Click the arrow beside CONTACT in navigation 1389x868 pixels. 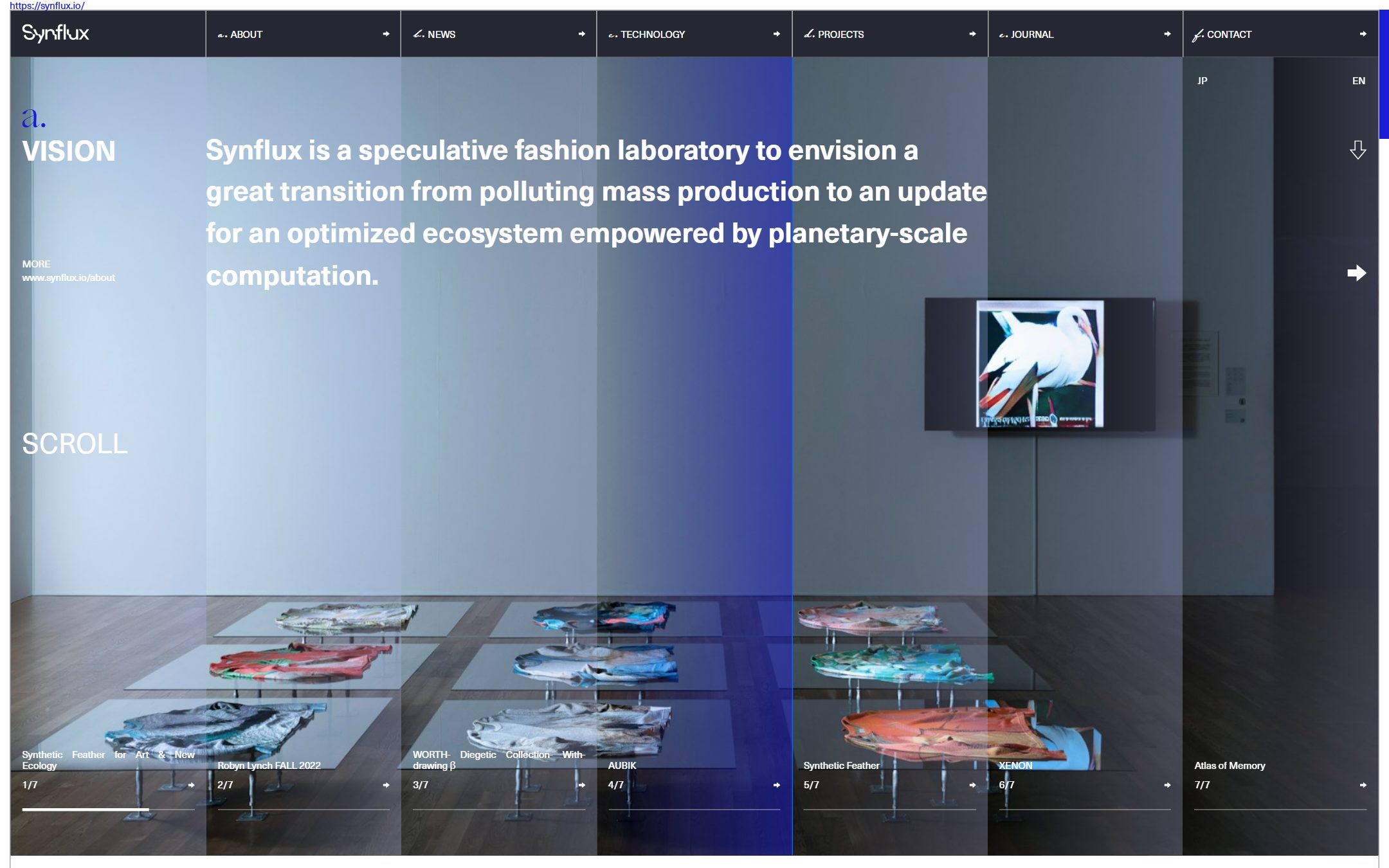(1363, 34)
